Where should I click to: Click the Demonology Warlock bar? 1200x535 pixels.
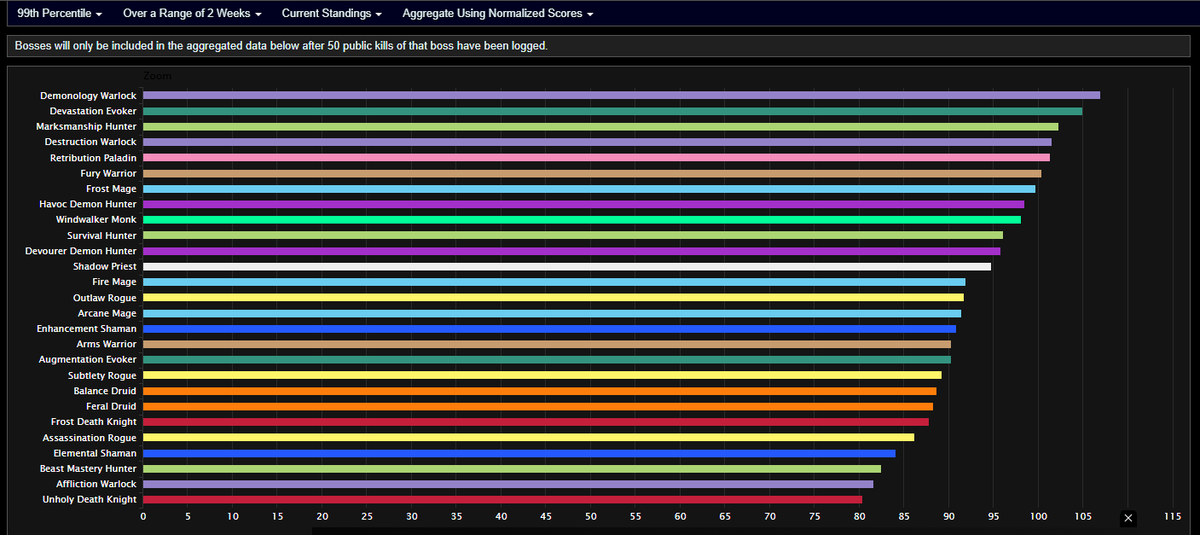tap(621, 95)
